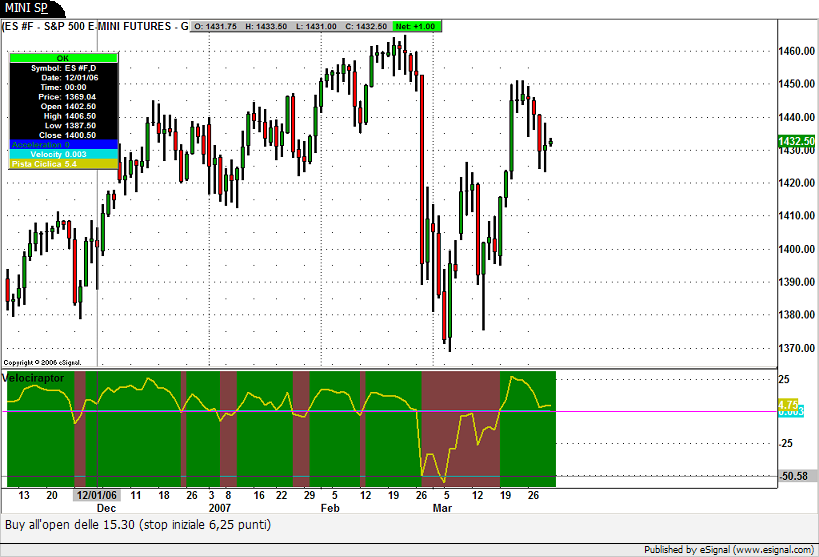Click the current price label 1432.50
The image size is (819, 557).
tap(797, 143)
